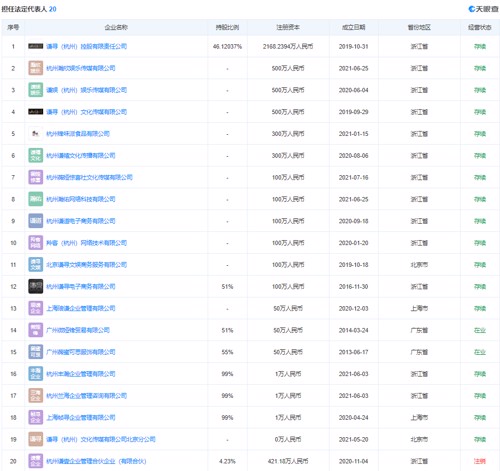Click the 企业名称 column header
The image size is (500, 471).
click(116, 27)
